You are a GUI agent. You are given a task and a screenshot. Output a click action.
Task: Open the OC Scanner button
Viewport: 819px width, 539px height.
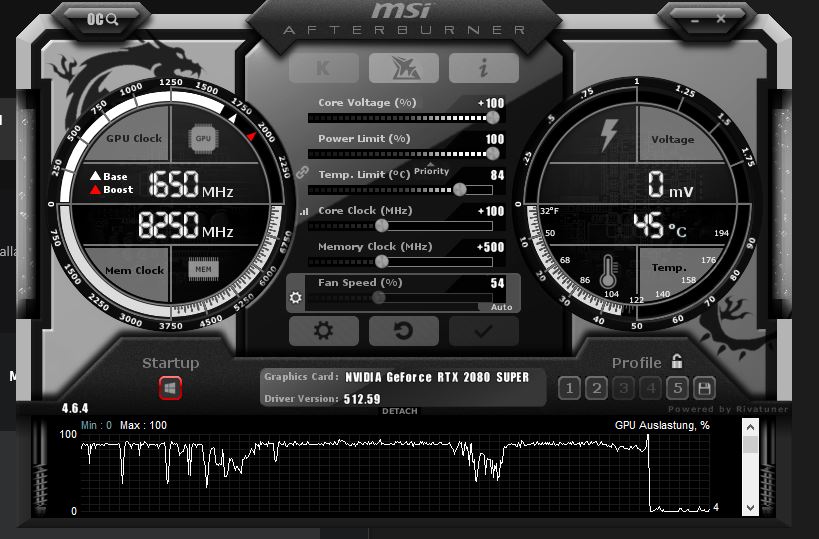(x=102, y=20)
